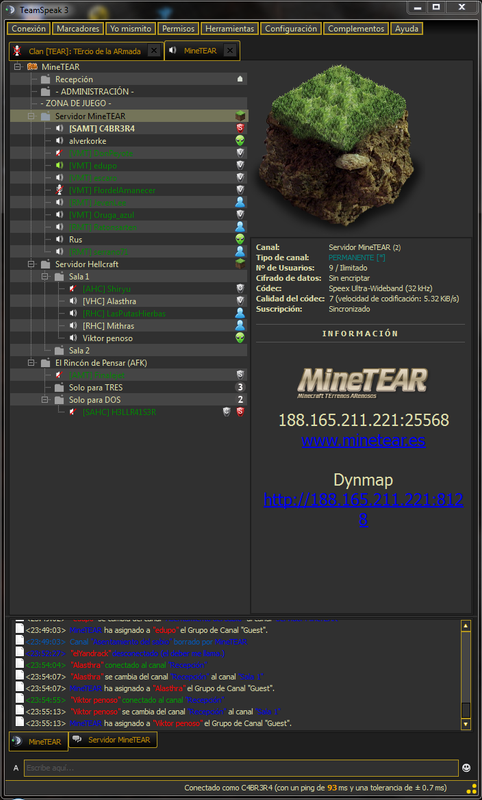
Task: Click the grey shield badge beside H3LLR41S3R
Action: 227,412
